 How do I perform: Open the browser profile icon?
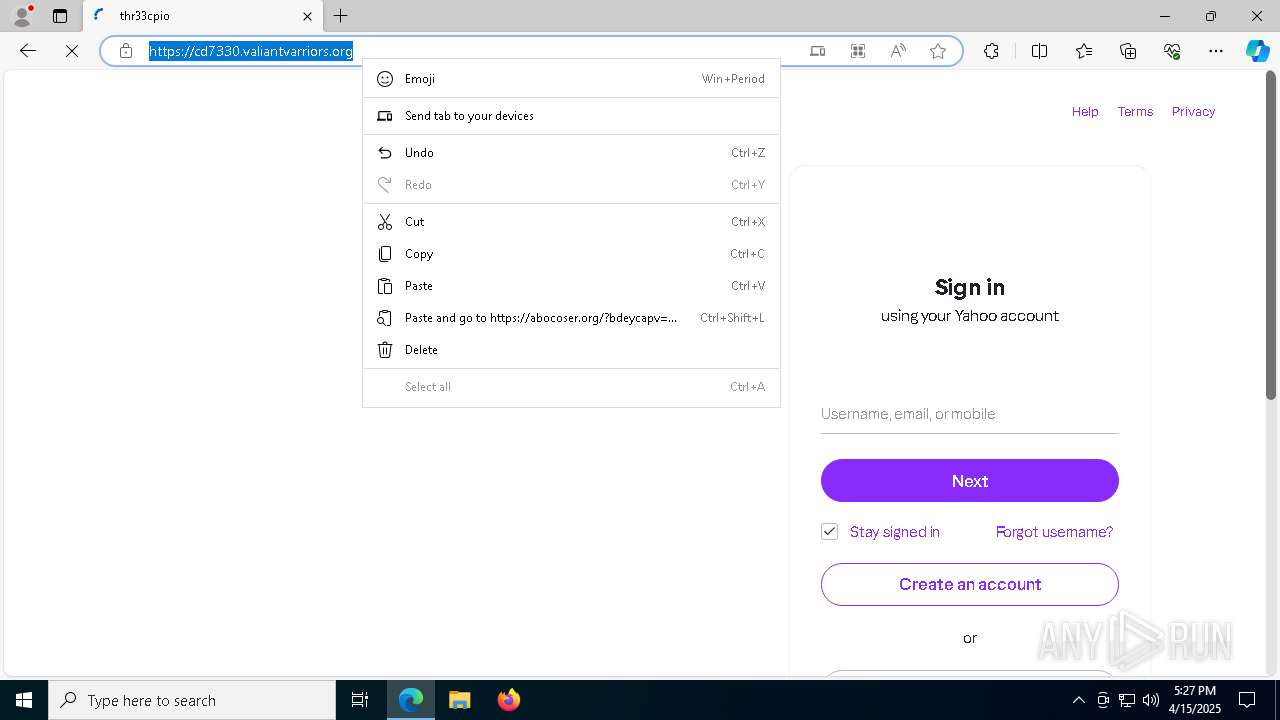[x=22, y=16]
